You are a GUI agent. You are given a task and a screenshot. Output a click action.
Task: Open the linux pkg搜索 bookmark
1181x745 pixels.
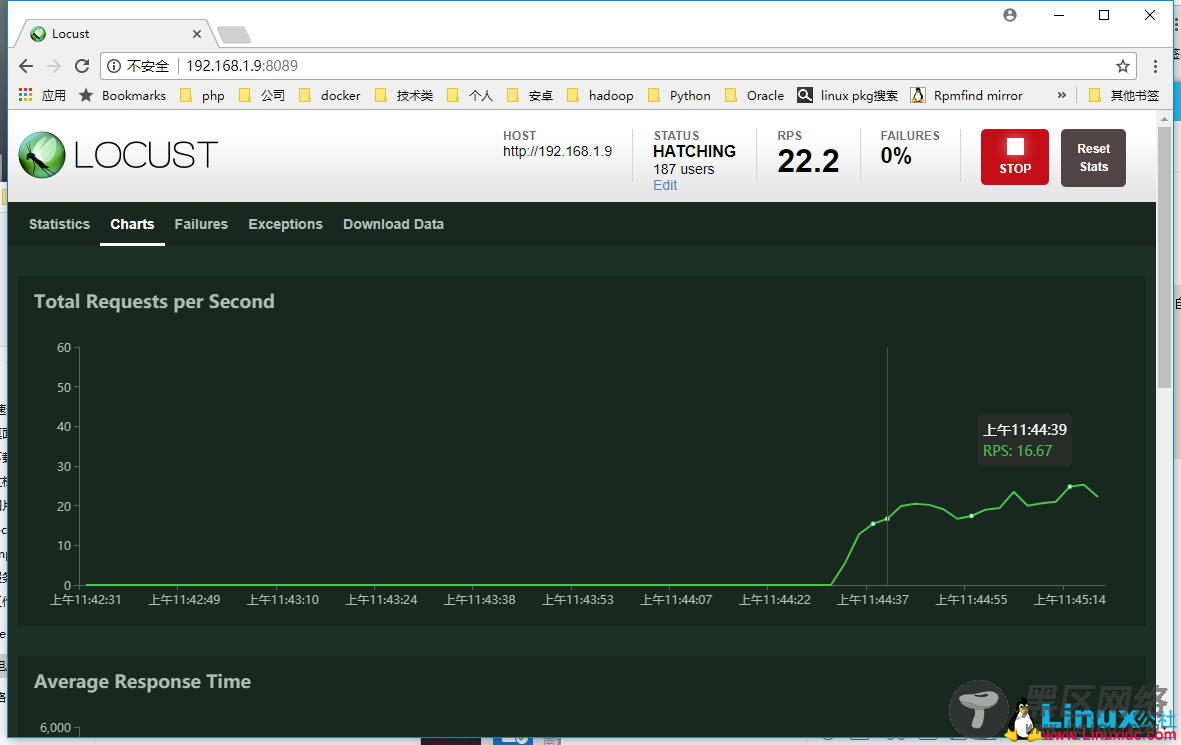(848, 95)
